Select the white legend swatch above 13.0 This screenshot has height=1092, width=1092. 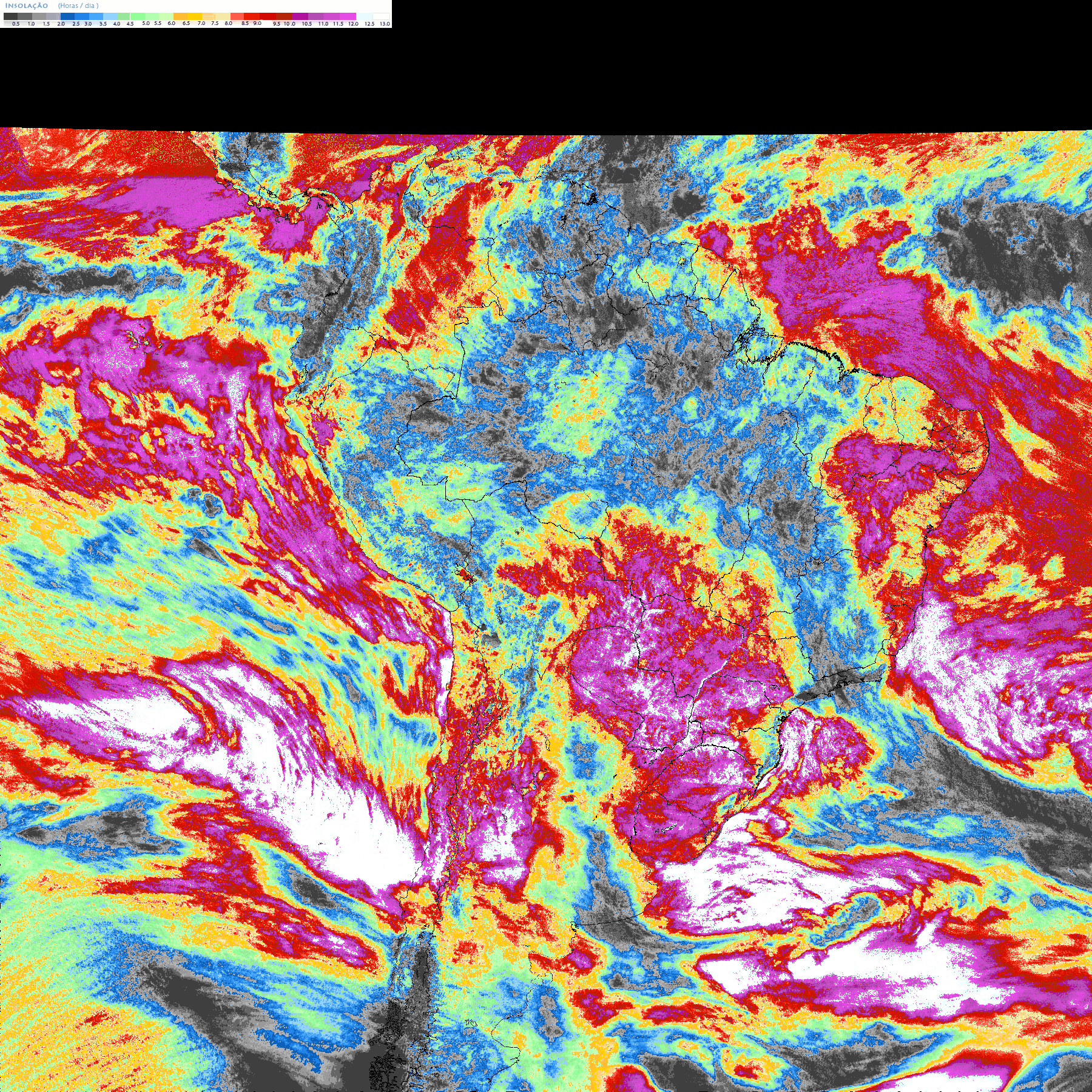coord(381,16)
